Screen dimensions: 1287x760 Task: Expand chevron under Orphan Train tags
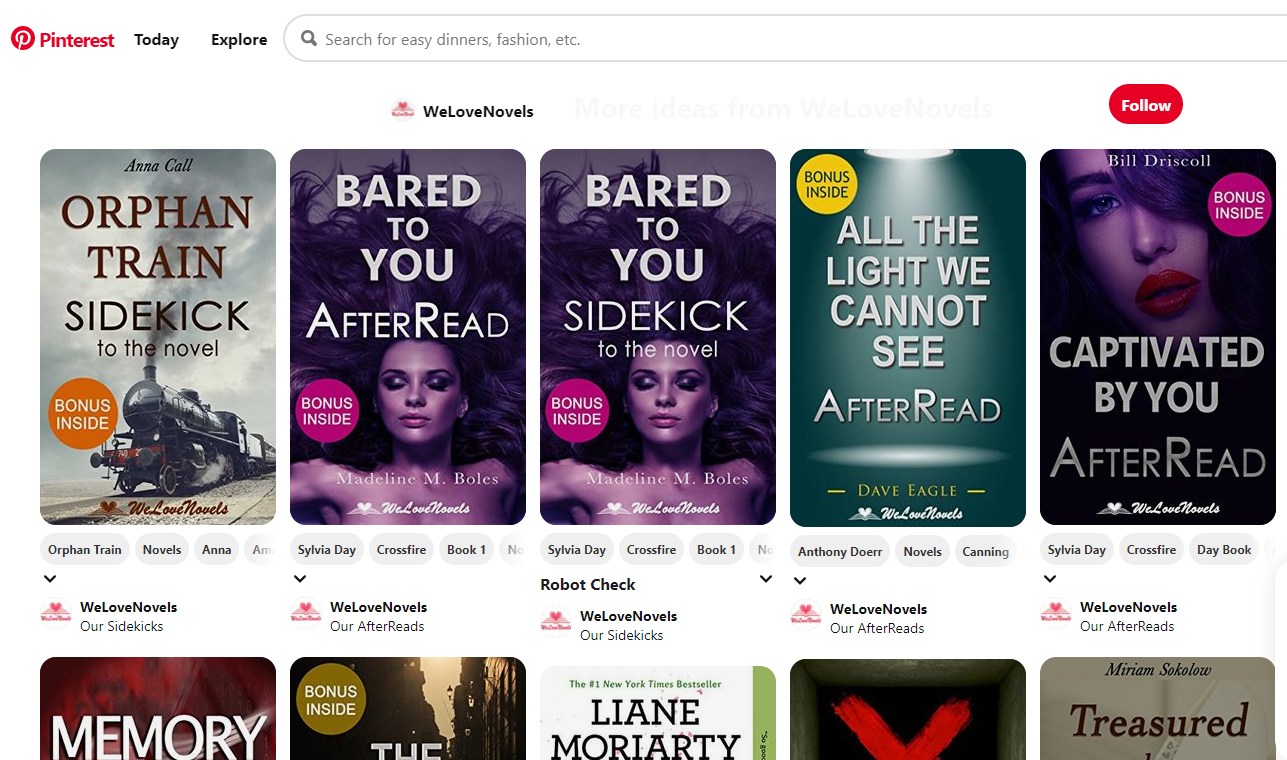pos(49,578)
